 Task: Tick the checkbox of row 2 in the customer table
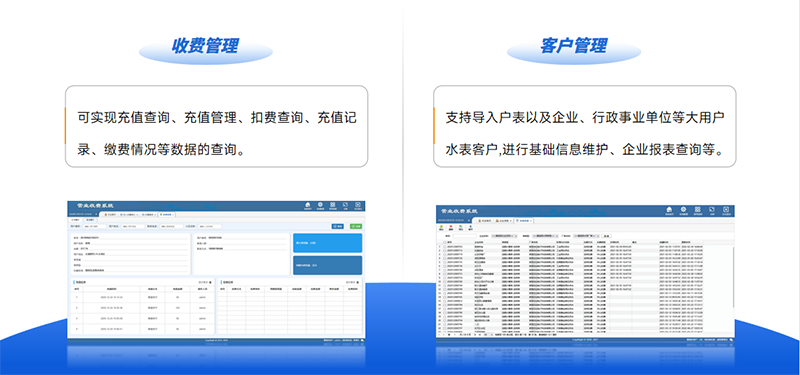(x=444, y=250)
